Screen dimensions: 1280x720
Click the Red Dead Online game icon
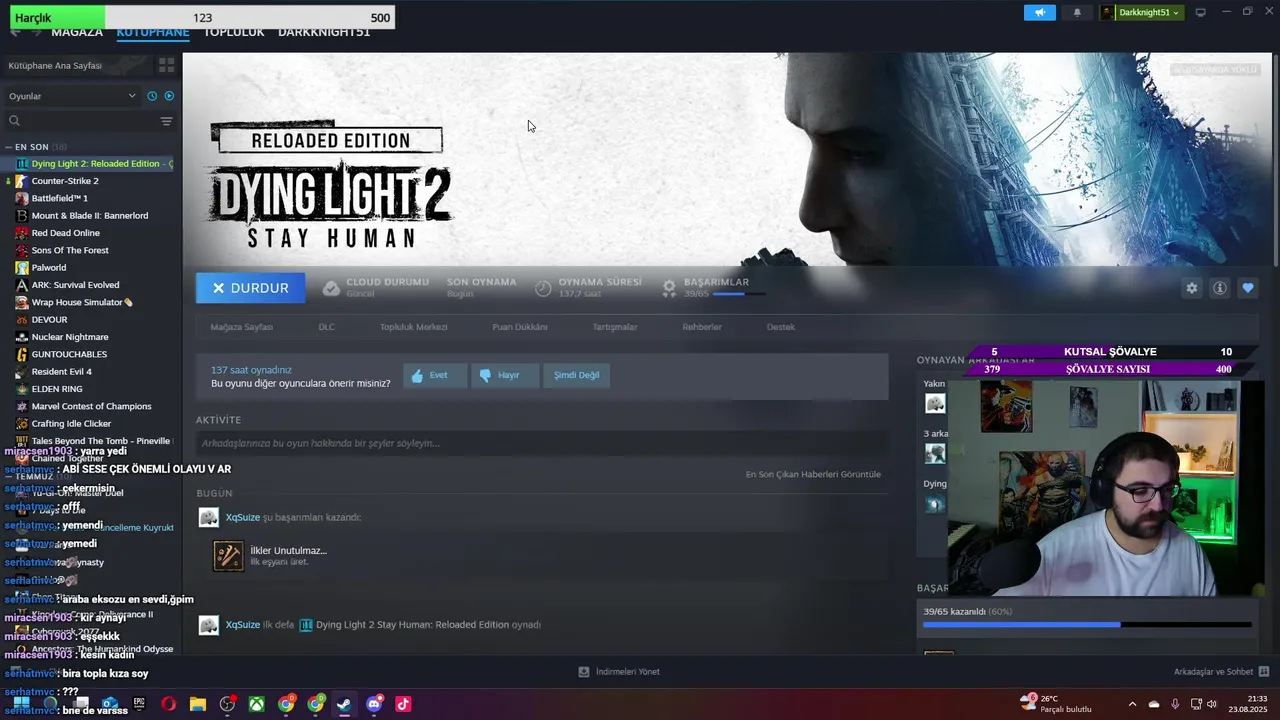22,233
